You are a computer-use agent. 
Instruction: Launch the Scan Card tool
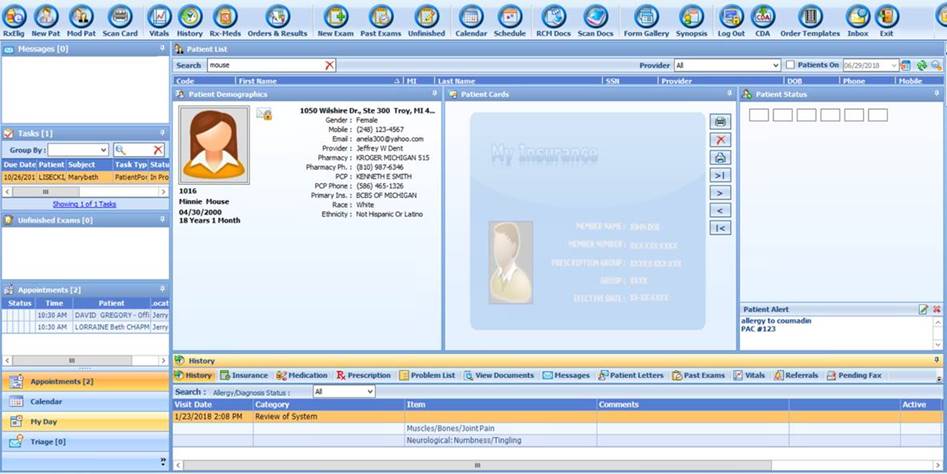[120, 20]
